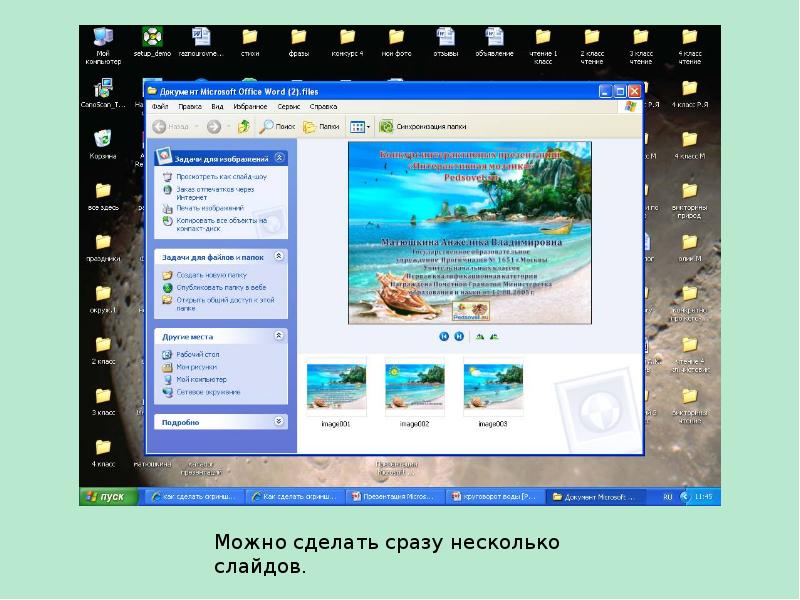Click the Back (Назад) navigation button
This screenshot has height=600, width=800.
tap(170, 127)
